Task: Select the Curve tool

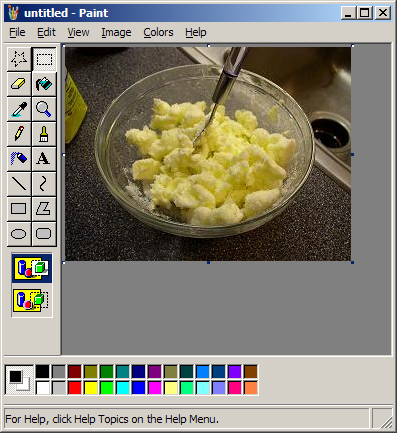Action: 44,184
